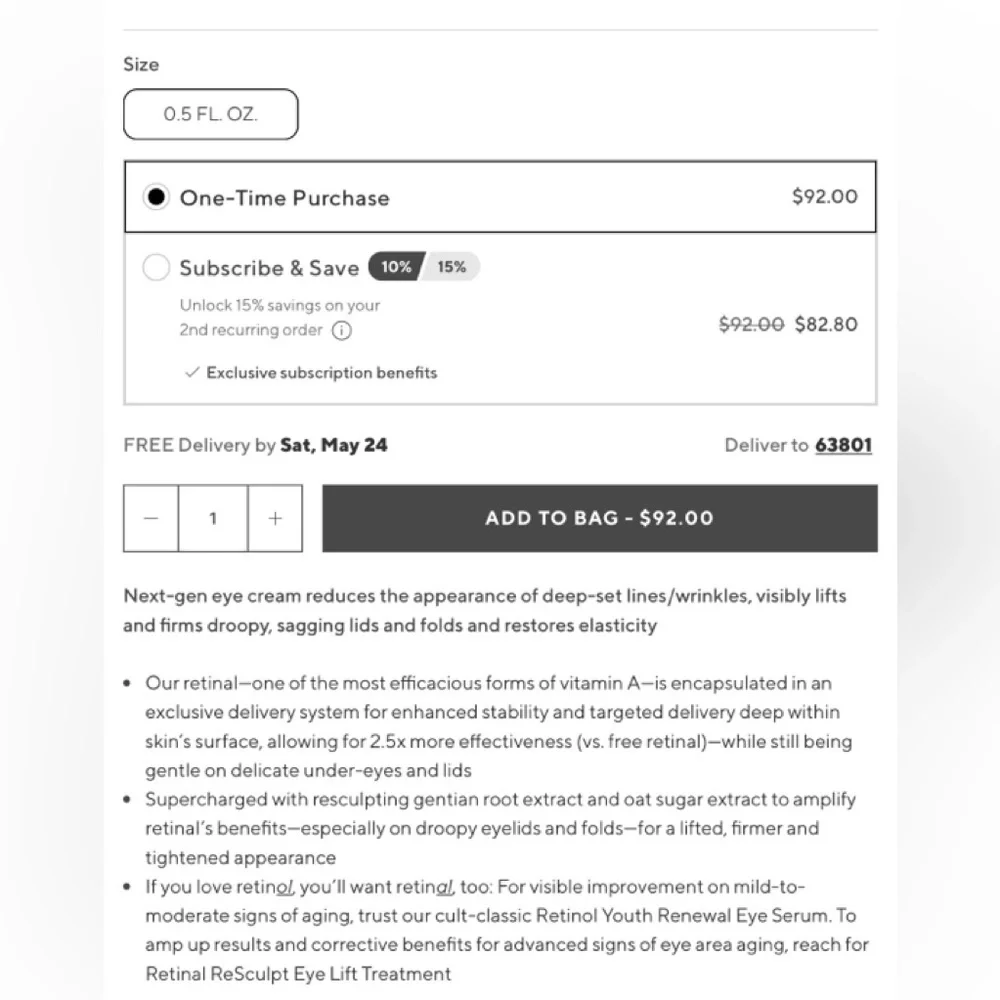Viewport: 1000px width, 1000px height.
Task: Click the One-Time Purchase $92.00 price
Action: (x=825, y=196)
